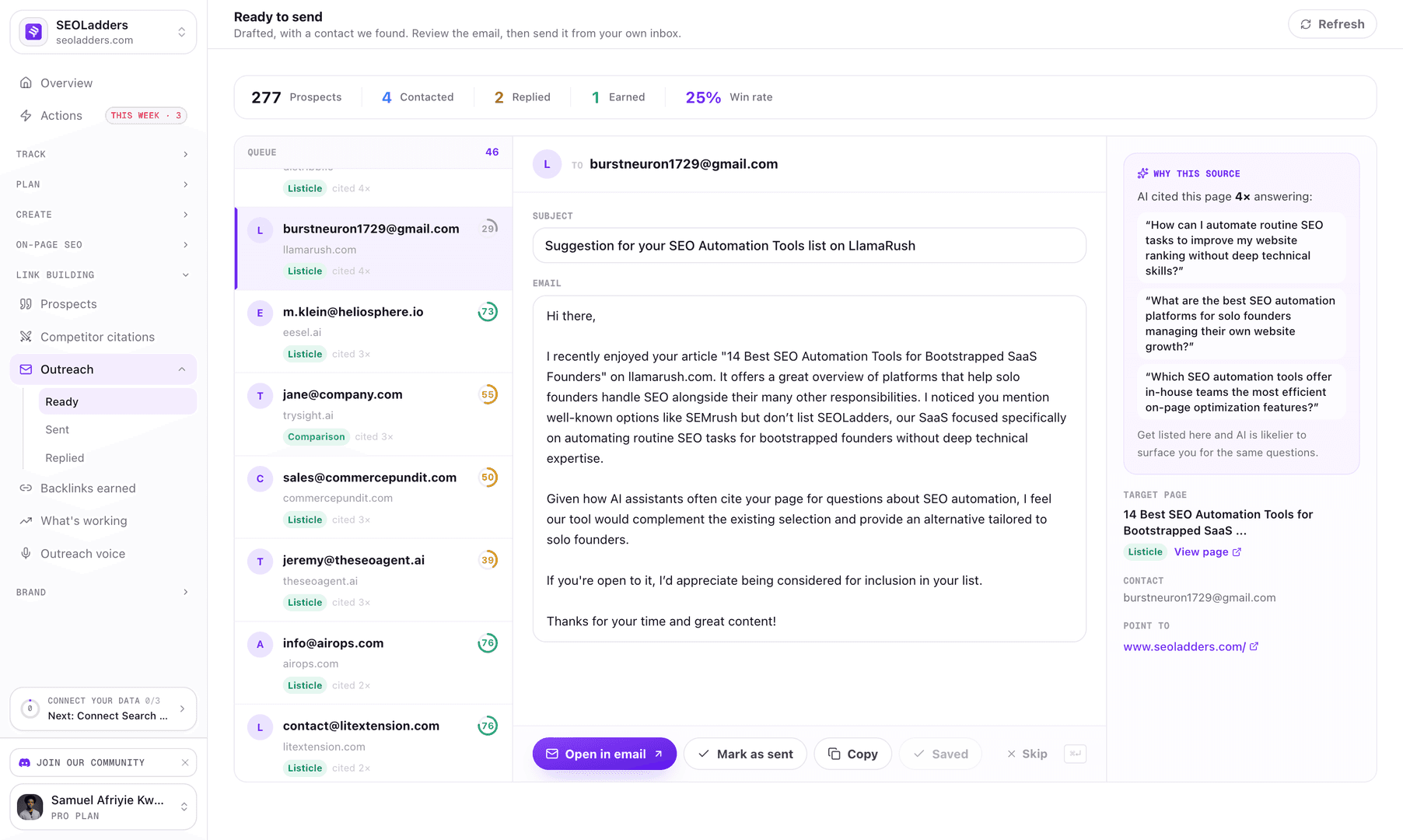Image resolution: width=1403 pixels, height=840 pixels.
Task: Open the Overview home icon
Action: click(26, 83)
